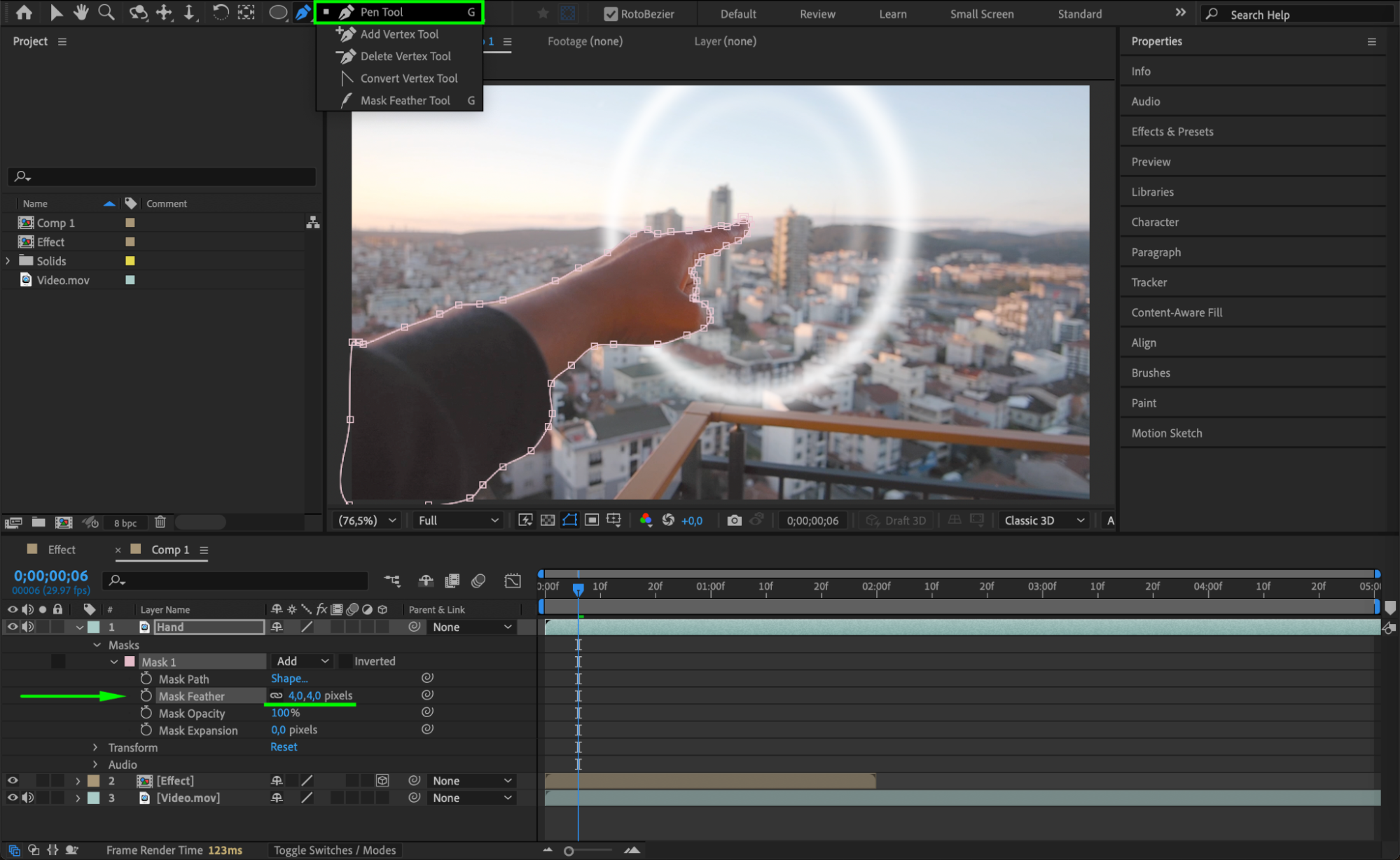Image resolution: width=1400 pixels, height=860 pixels.
Task: Uncheck the RotoBezier checkbox
Action: [x=610, y=14]
